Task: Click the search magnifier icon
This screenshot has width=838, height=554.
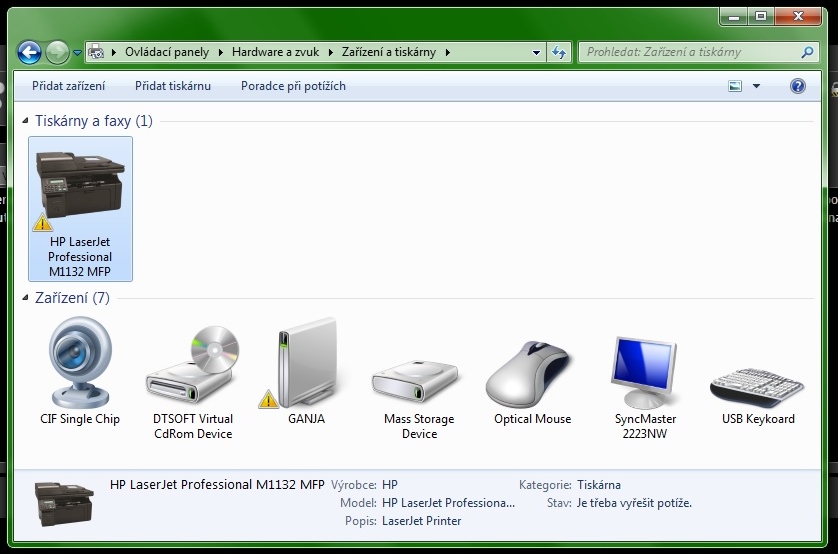Action: pos(807,52)
